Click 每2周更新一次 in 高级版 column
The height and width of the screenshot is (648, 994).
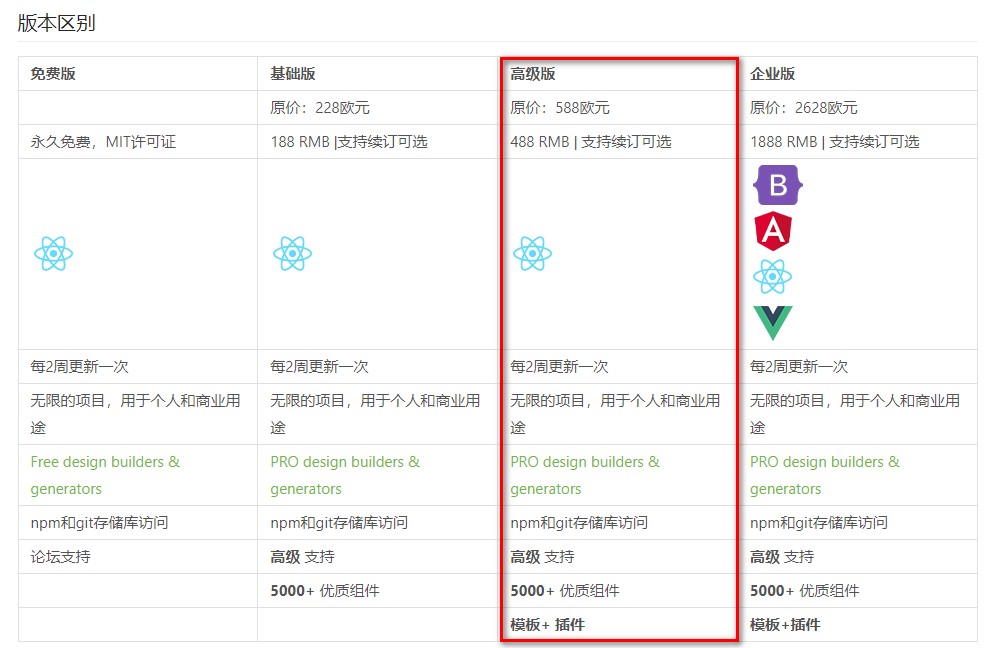(559, 366)
